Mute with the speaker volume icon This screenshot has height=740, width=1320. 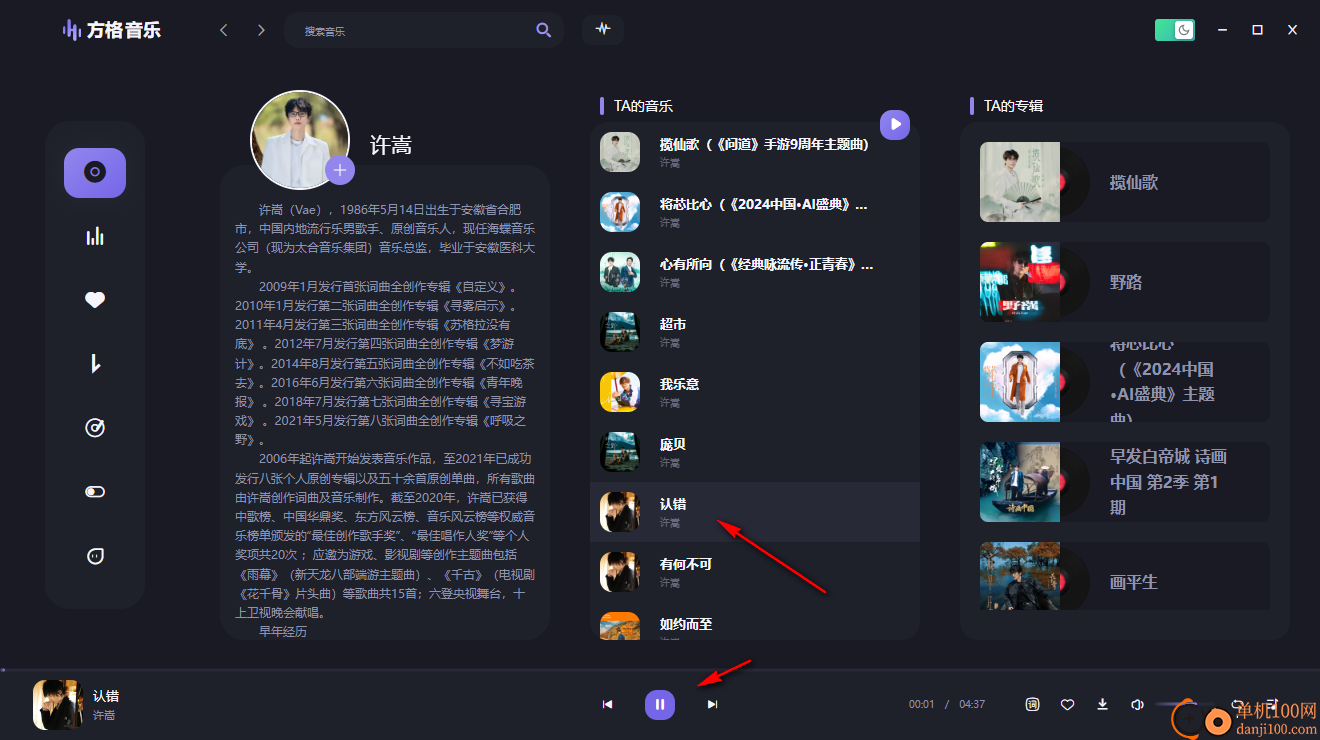click(1137, 704)
